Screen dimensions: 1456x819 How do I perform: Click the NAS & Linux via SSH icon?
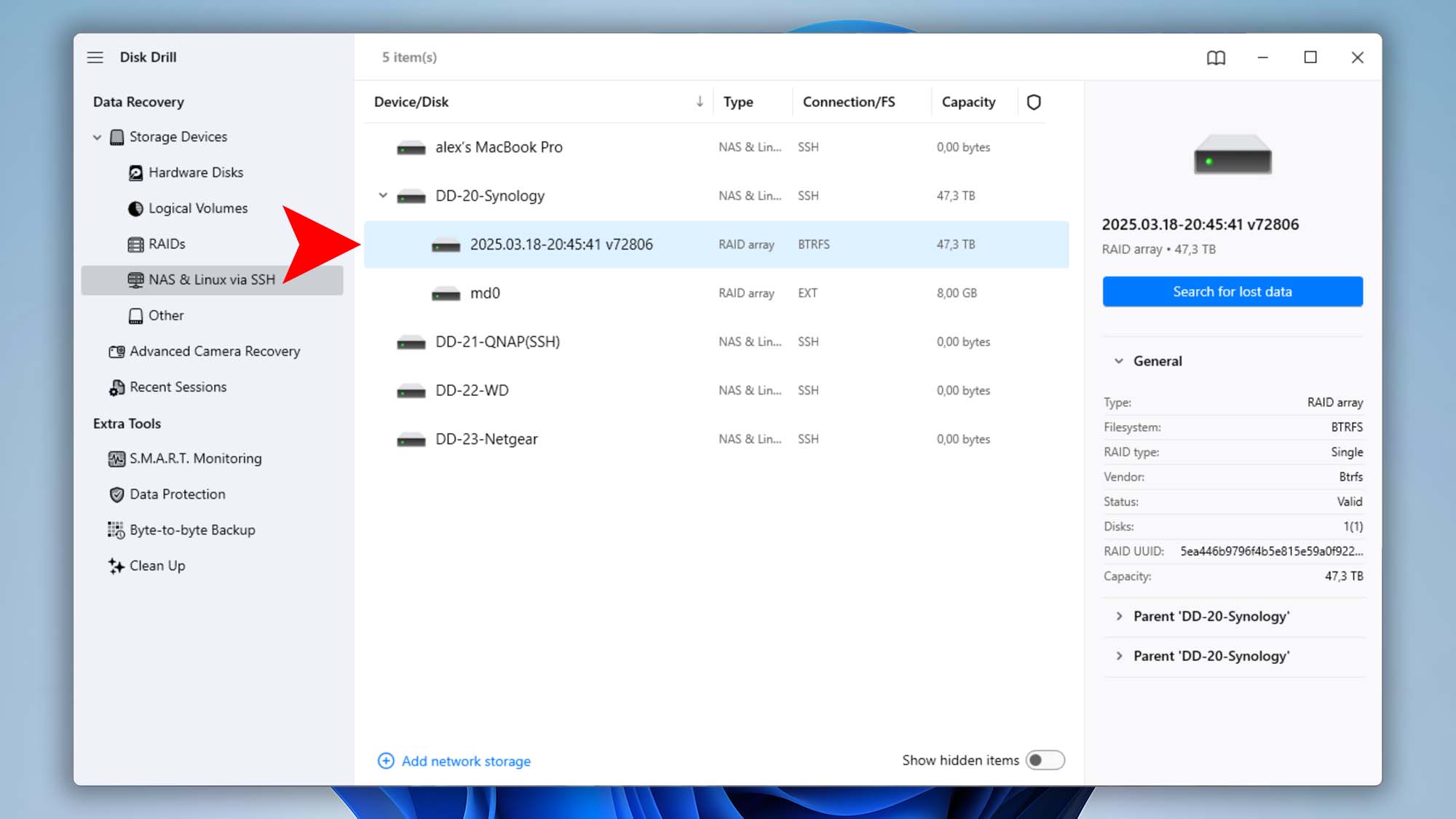tap(135, 280)
